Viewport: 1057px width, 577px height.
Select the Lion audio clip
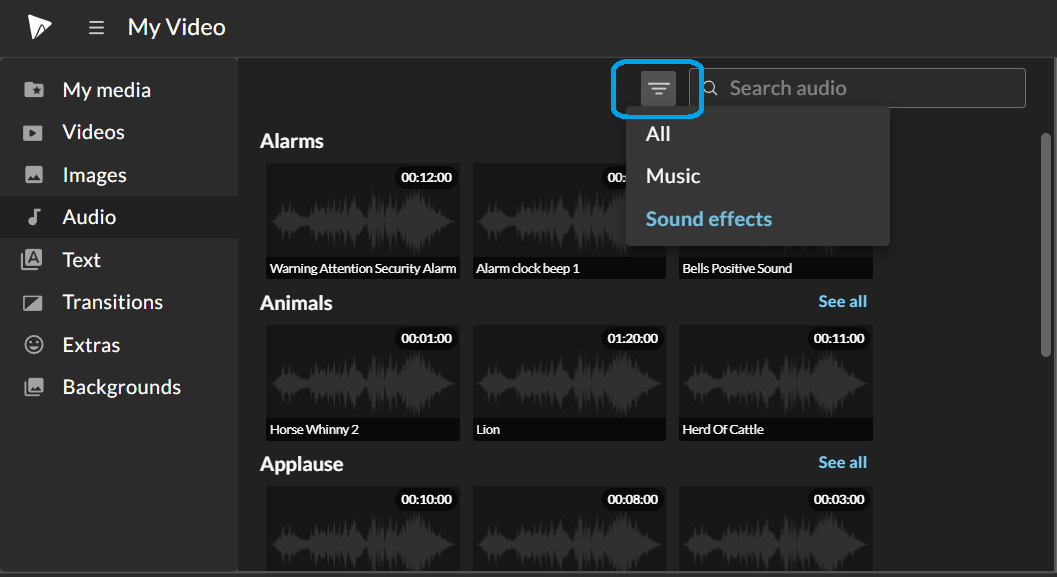point(569,383)
